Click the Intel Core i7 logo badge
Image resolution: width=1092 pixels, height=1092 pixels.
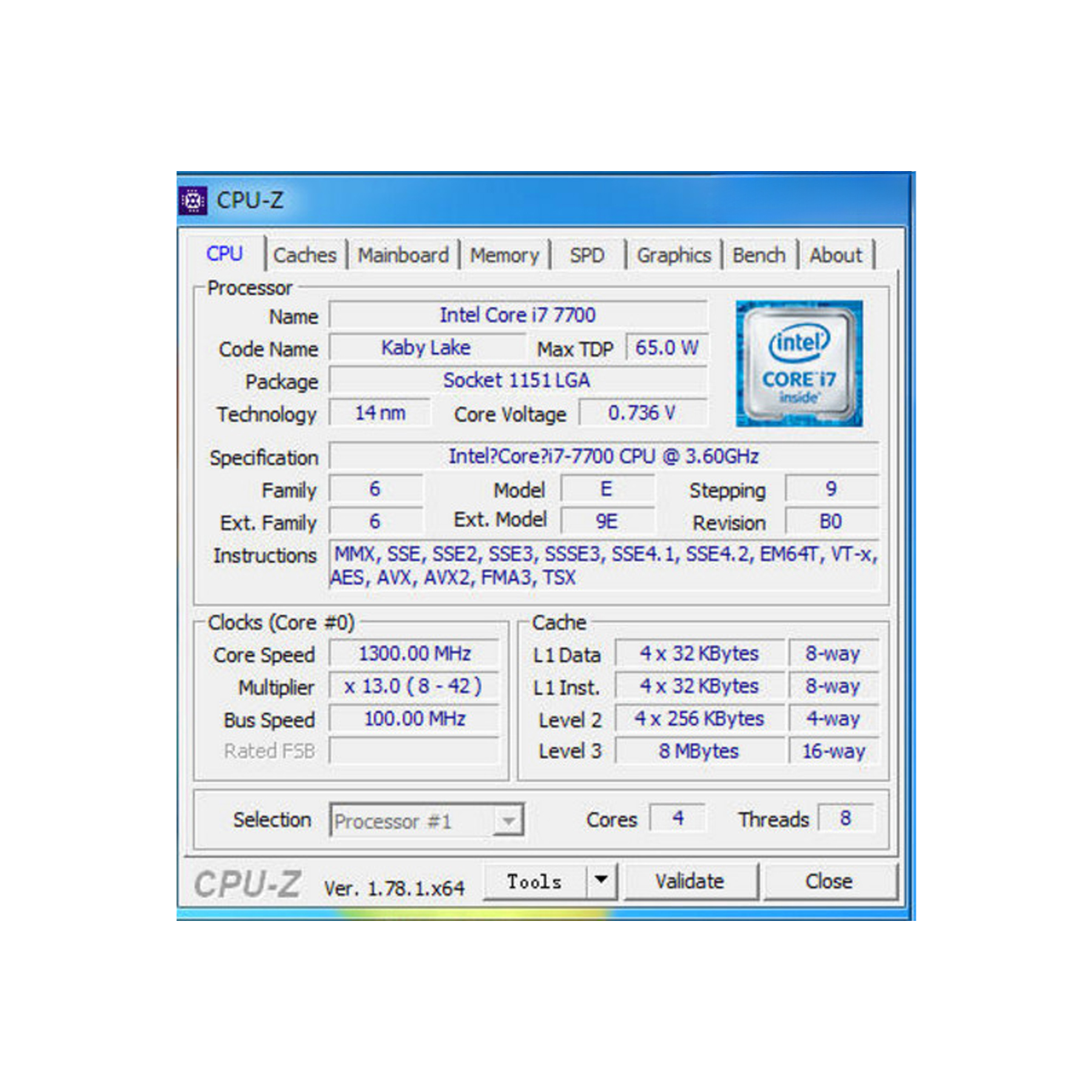pos(798,363)
